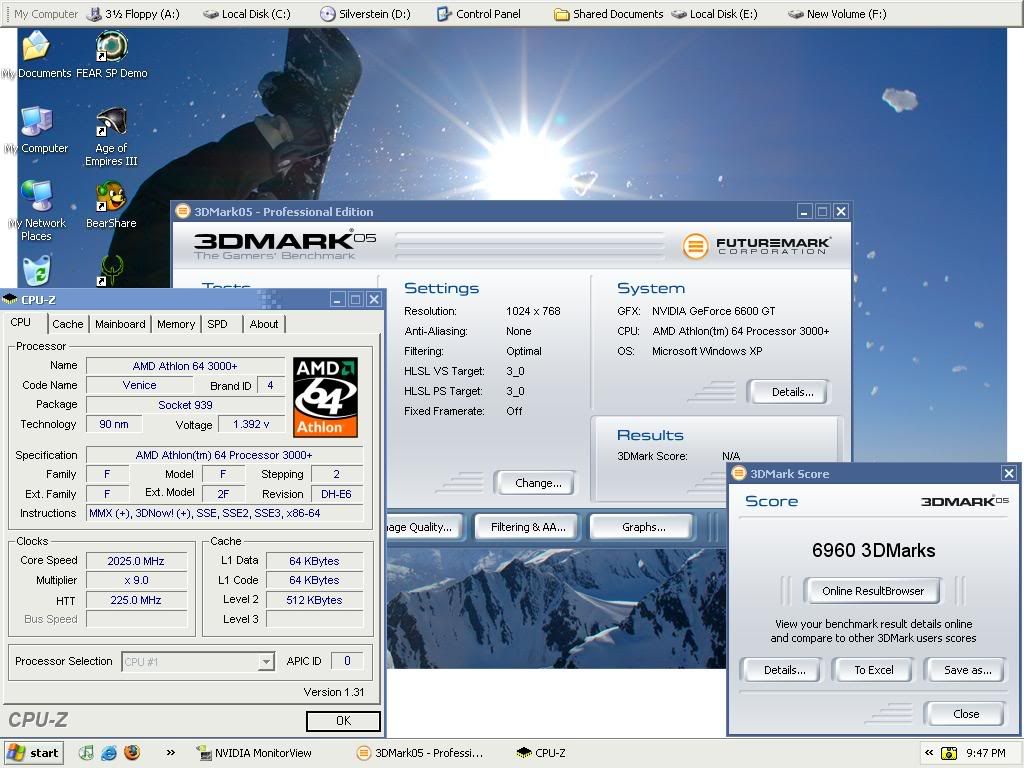The image size is (1024, 768).
Task: Open the Windows start menu
Action: (x=33, y=753)
